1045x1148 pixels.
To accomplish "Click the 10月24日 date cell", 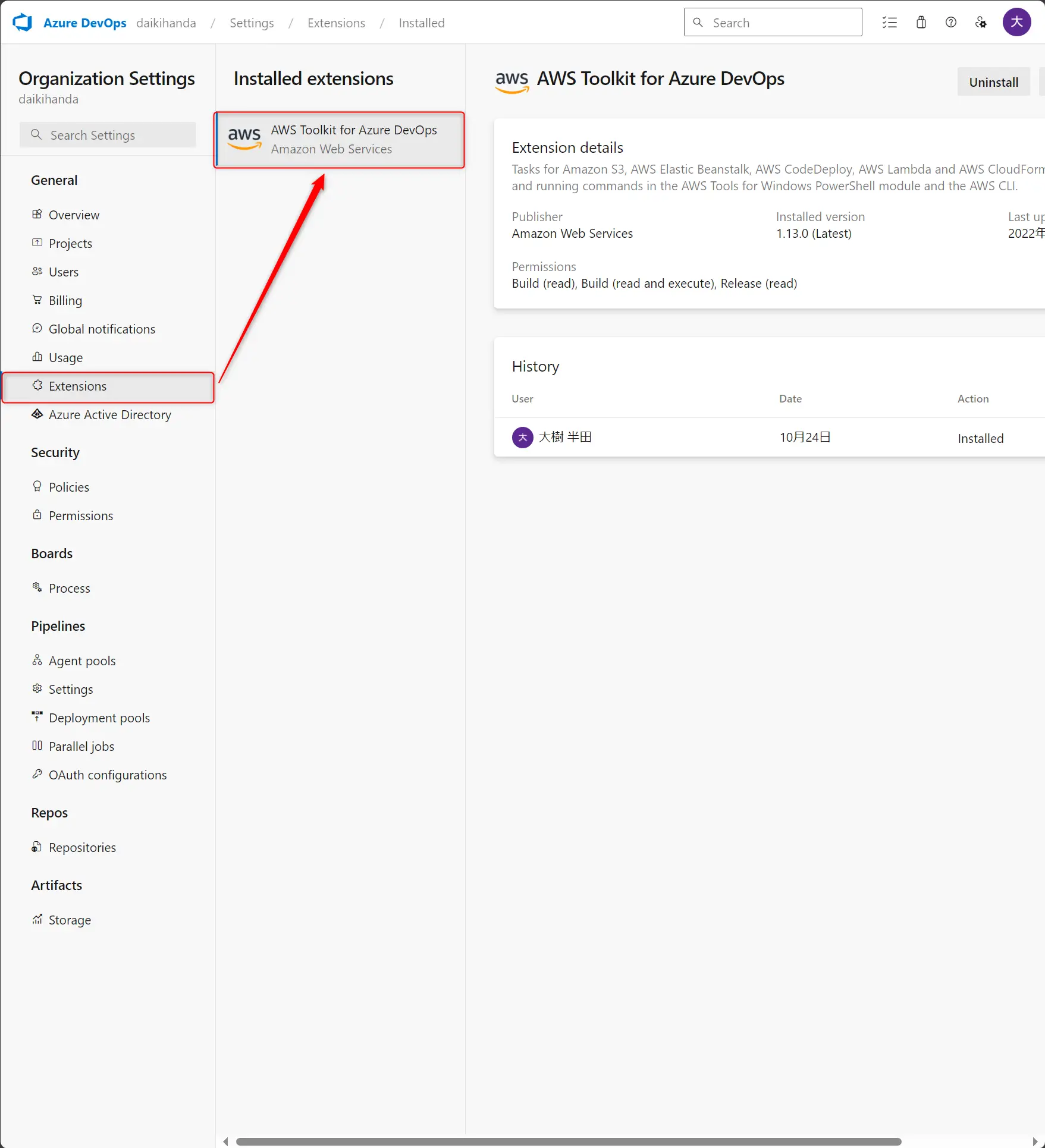I will 805,438.
